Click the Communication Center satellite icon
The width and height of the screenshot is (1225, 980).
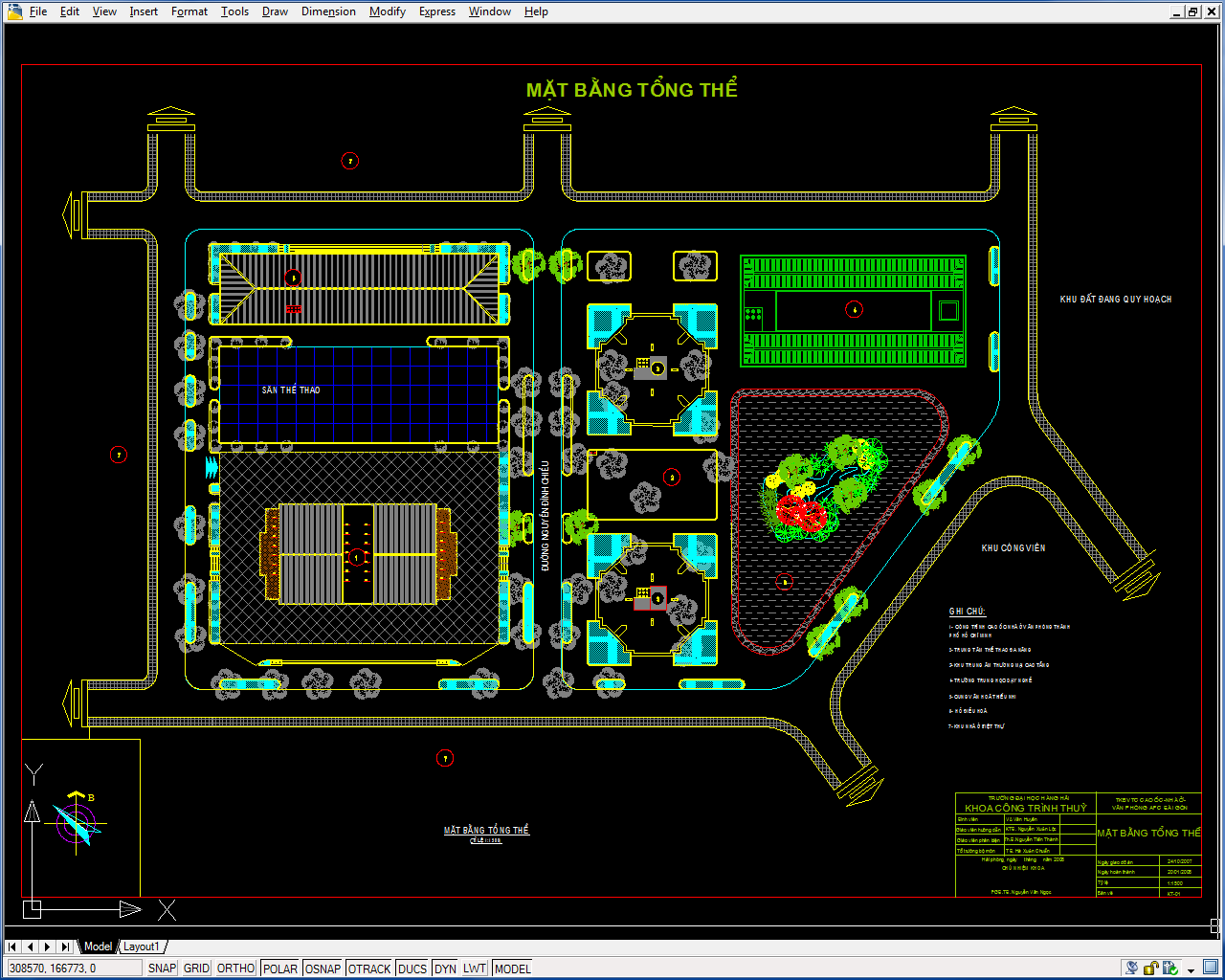pos(1132,969)
